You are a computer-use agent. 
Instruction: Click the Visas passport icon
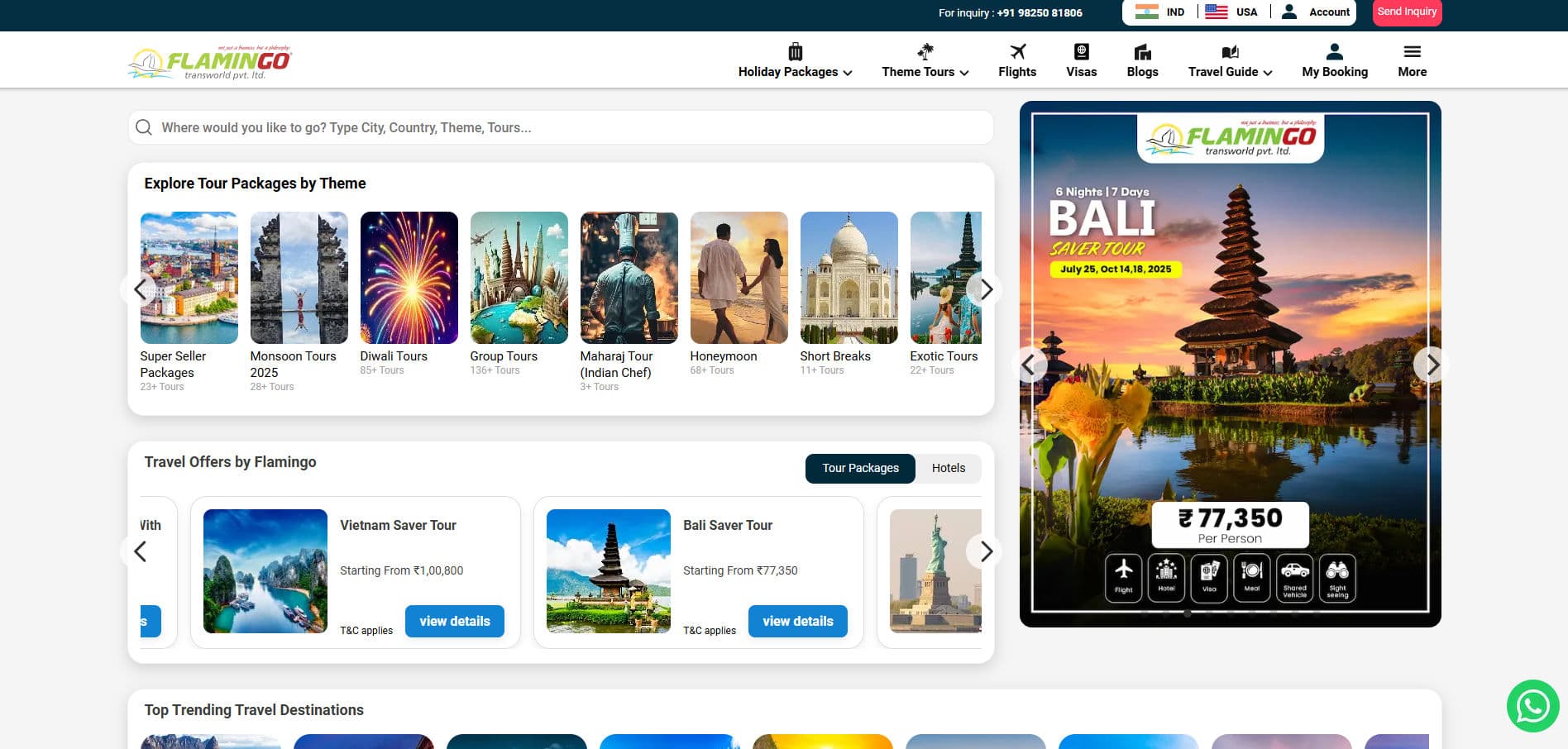click(x=1081, y=52)
